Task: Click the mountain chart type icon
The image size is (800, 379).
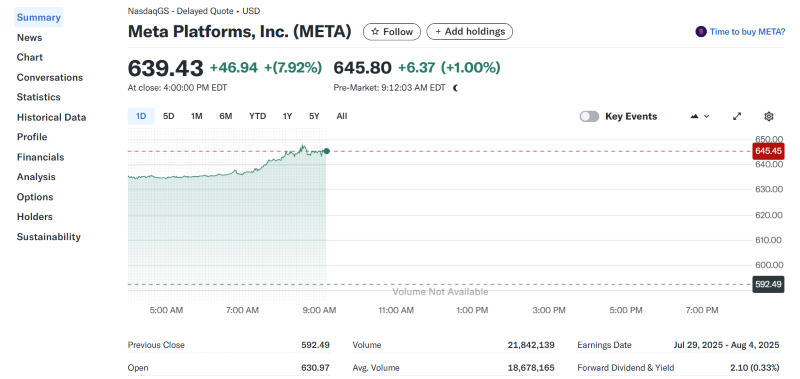Action: coord(694,116)
